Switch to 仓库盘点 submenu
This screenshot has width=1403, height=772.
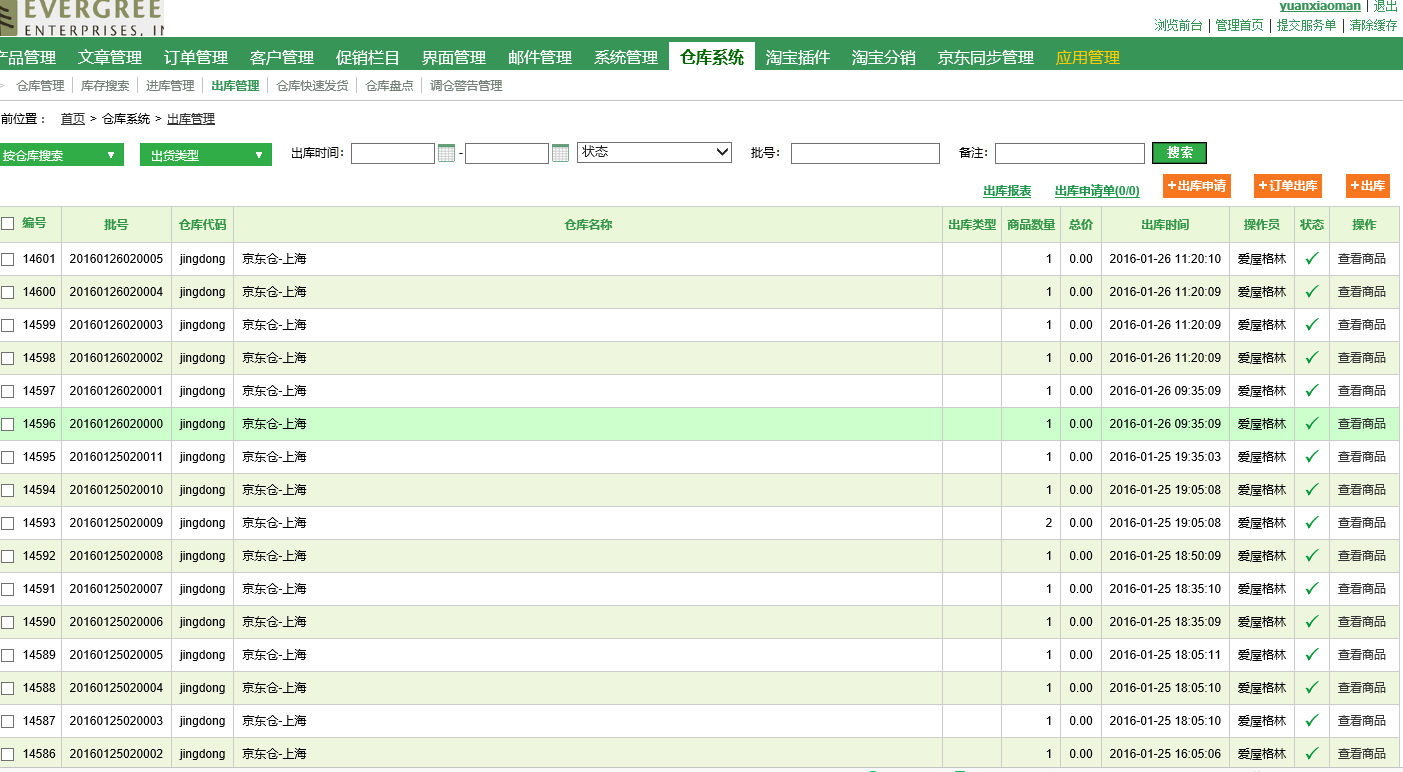(x=389, y=86)
